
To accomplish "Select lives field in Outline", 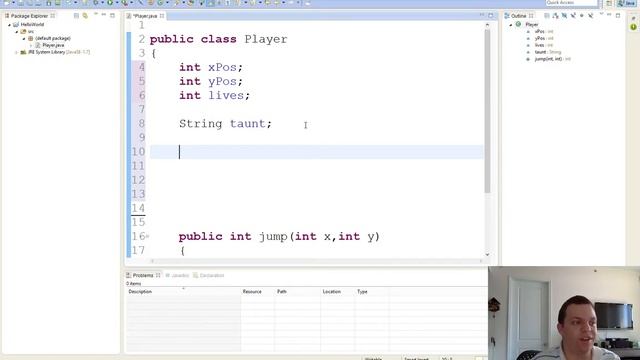I will tap(544, 45).
